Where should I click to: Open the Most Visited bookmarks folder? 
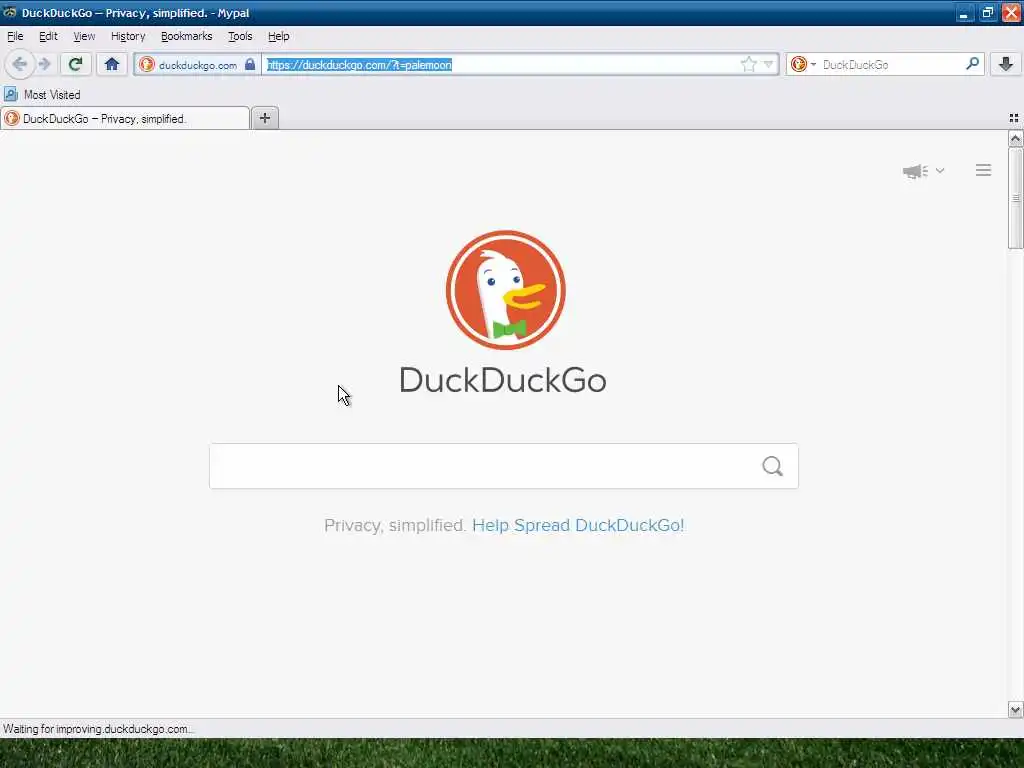click(42, 95)
